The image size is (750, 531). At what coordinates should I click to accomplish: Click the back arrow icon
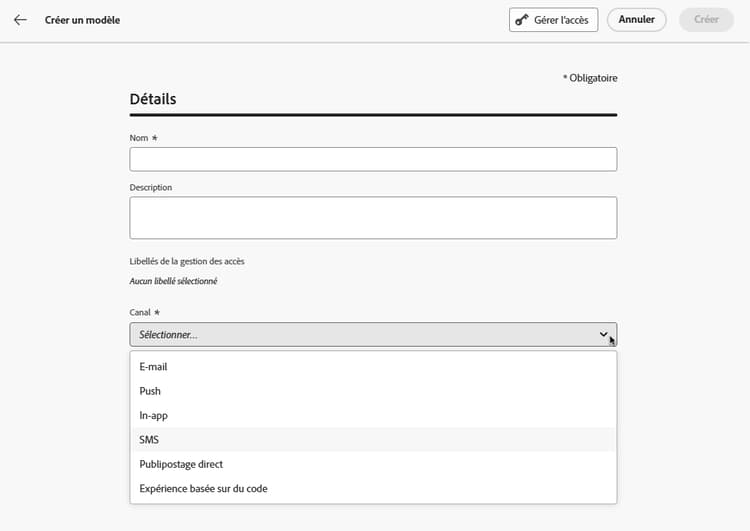20,20
